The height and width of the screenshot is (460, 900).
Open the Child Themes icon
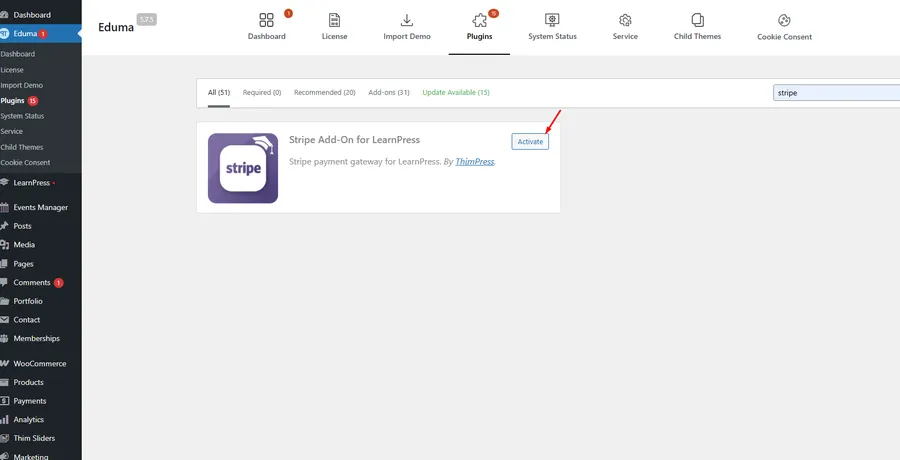697,20
